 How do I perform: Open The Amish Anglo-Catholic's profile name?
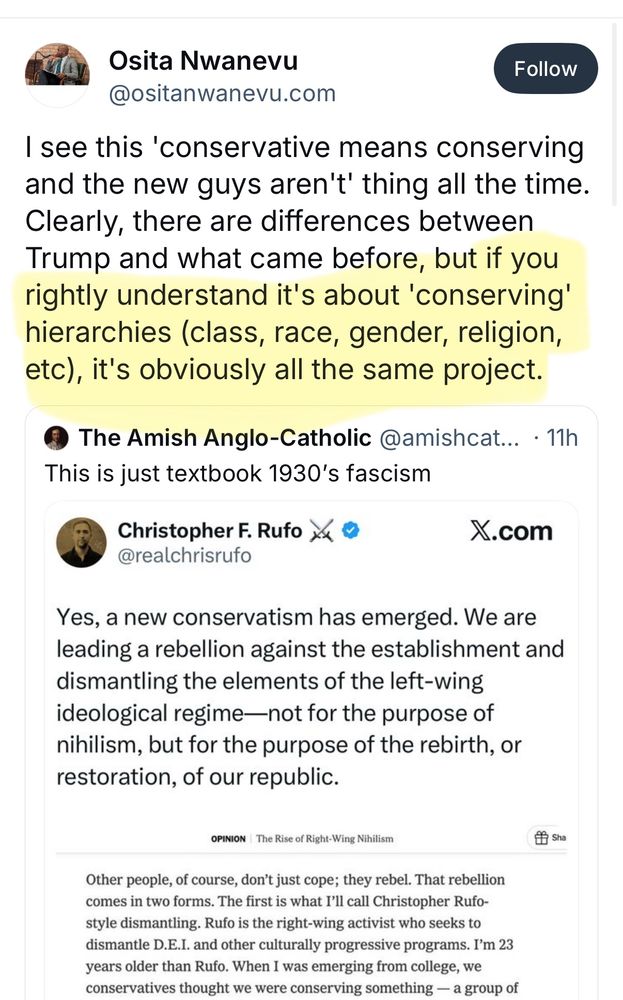click(225, 437)
